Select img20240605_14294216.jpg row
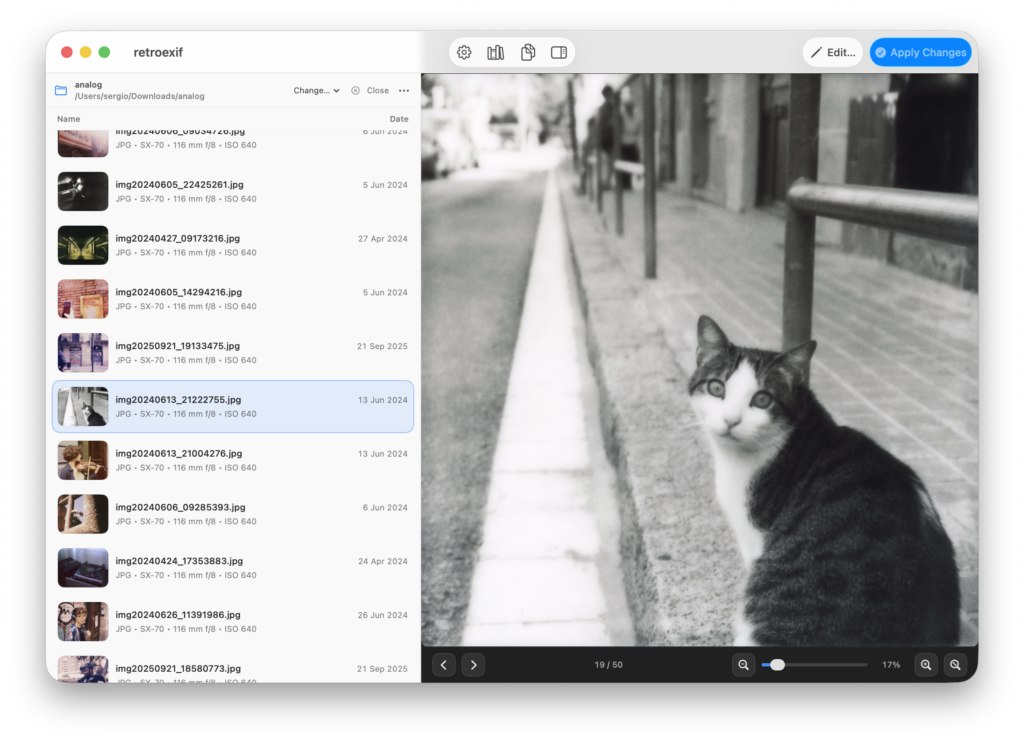1024x743 pixels. click(232, 299)
